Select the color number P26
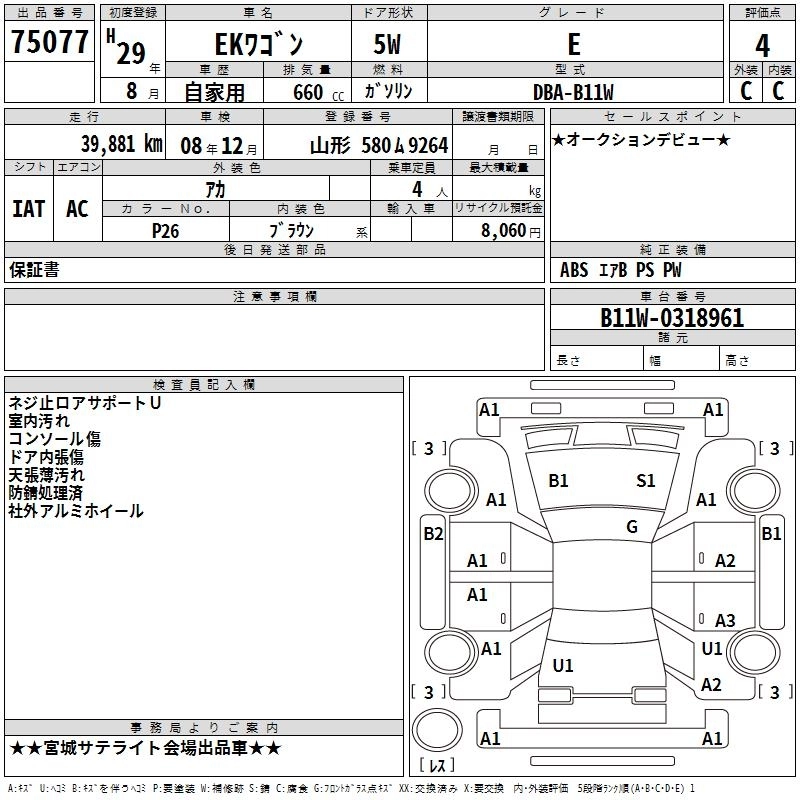 pyautogui.click(x=165, y=231)
